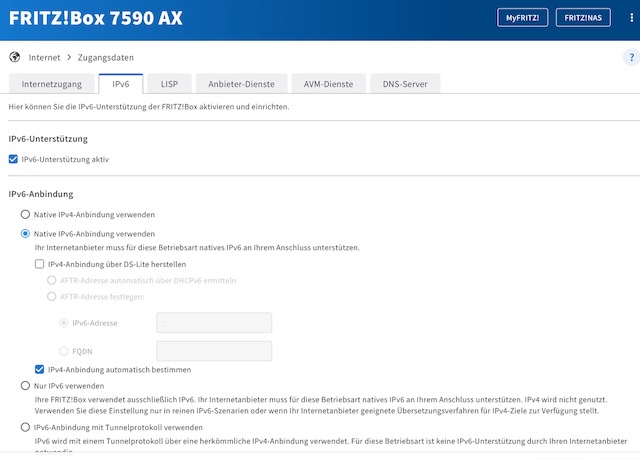Open help via question mark icon
The image size is (640, 459).
click(631, 58)
